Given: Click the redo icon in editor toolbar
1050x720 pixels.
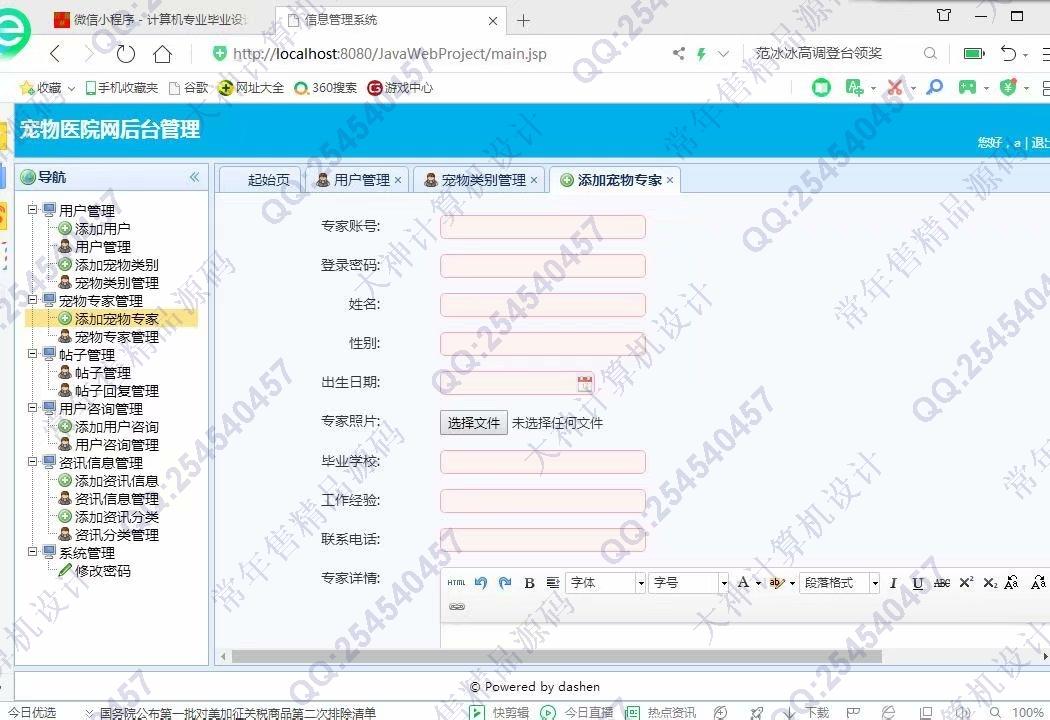Looking at the screenshot, I should (505, 583).
